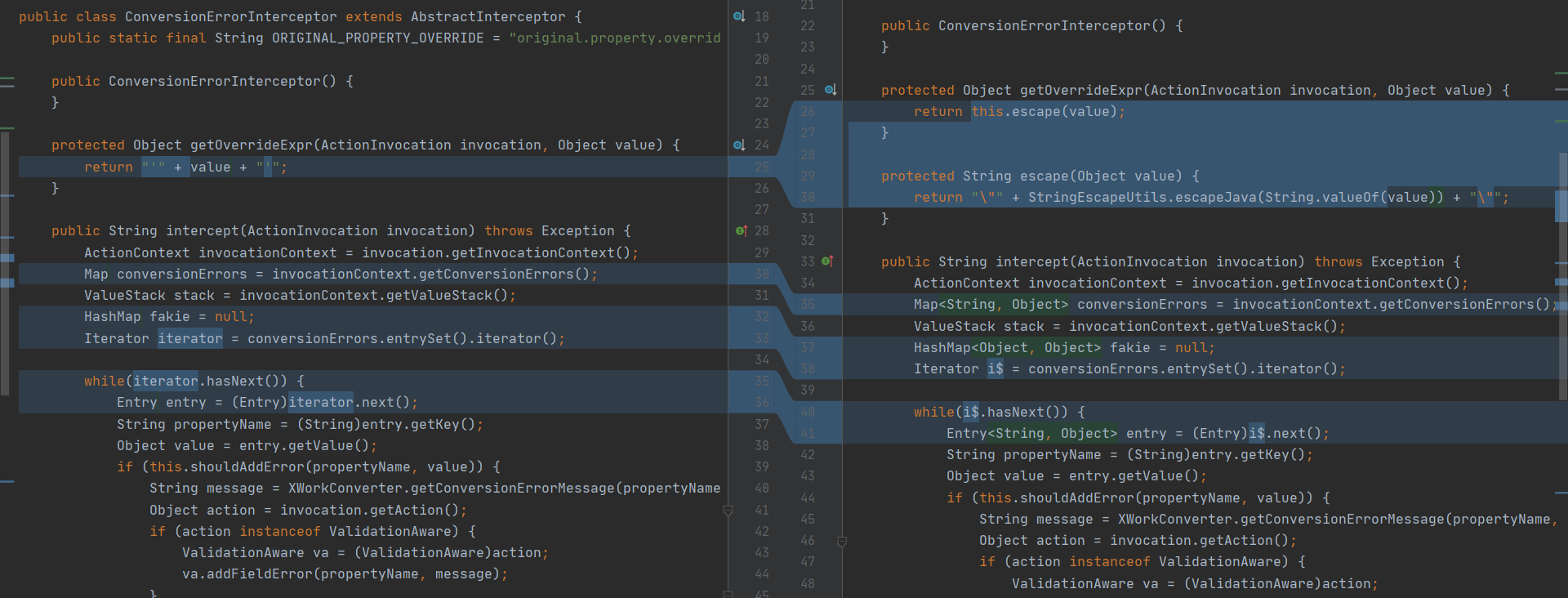Collapse the code block at right line 46
This screenshot has width=1568, height=598.
pyautogui.click(x=842, y=541)
